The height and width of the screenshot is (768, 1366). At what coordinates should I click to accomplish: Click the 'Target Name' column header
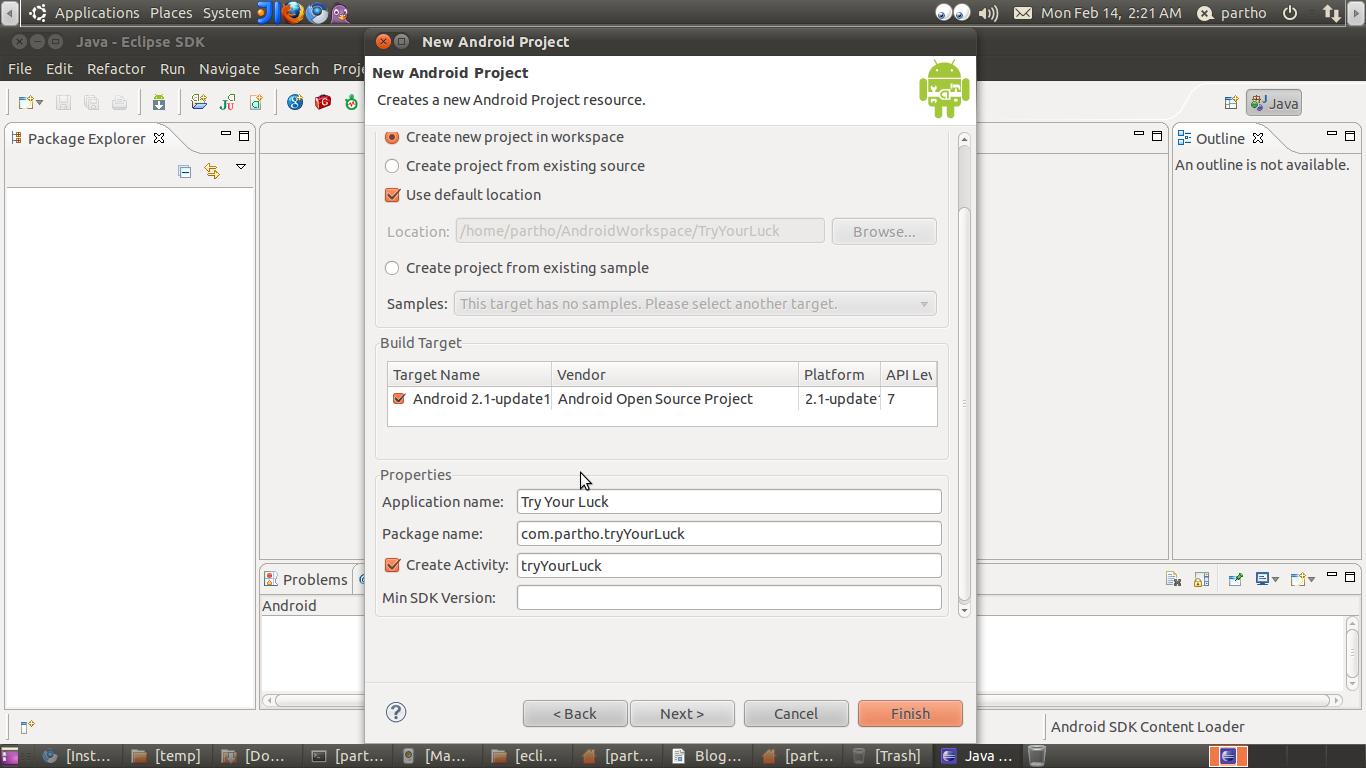coord(469,375)
